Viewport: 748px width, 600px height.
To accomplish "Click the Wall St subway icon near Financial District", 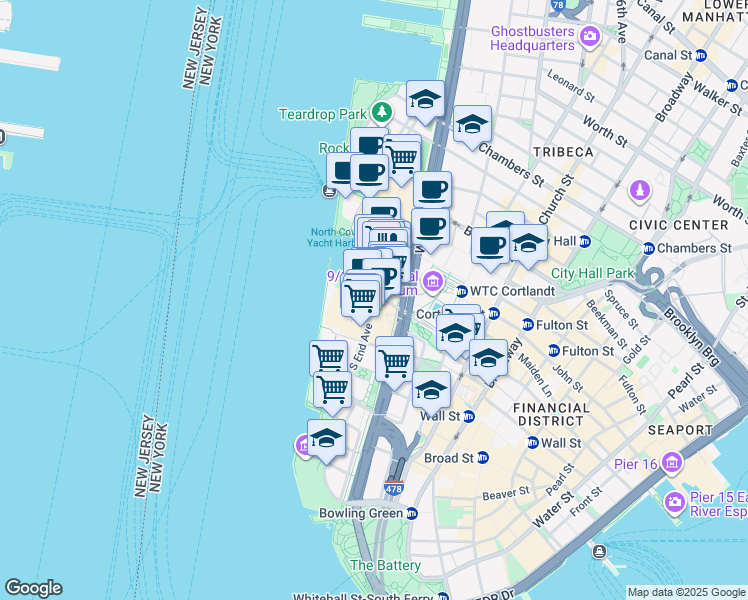I will tap(532, 443).
